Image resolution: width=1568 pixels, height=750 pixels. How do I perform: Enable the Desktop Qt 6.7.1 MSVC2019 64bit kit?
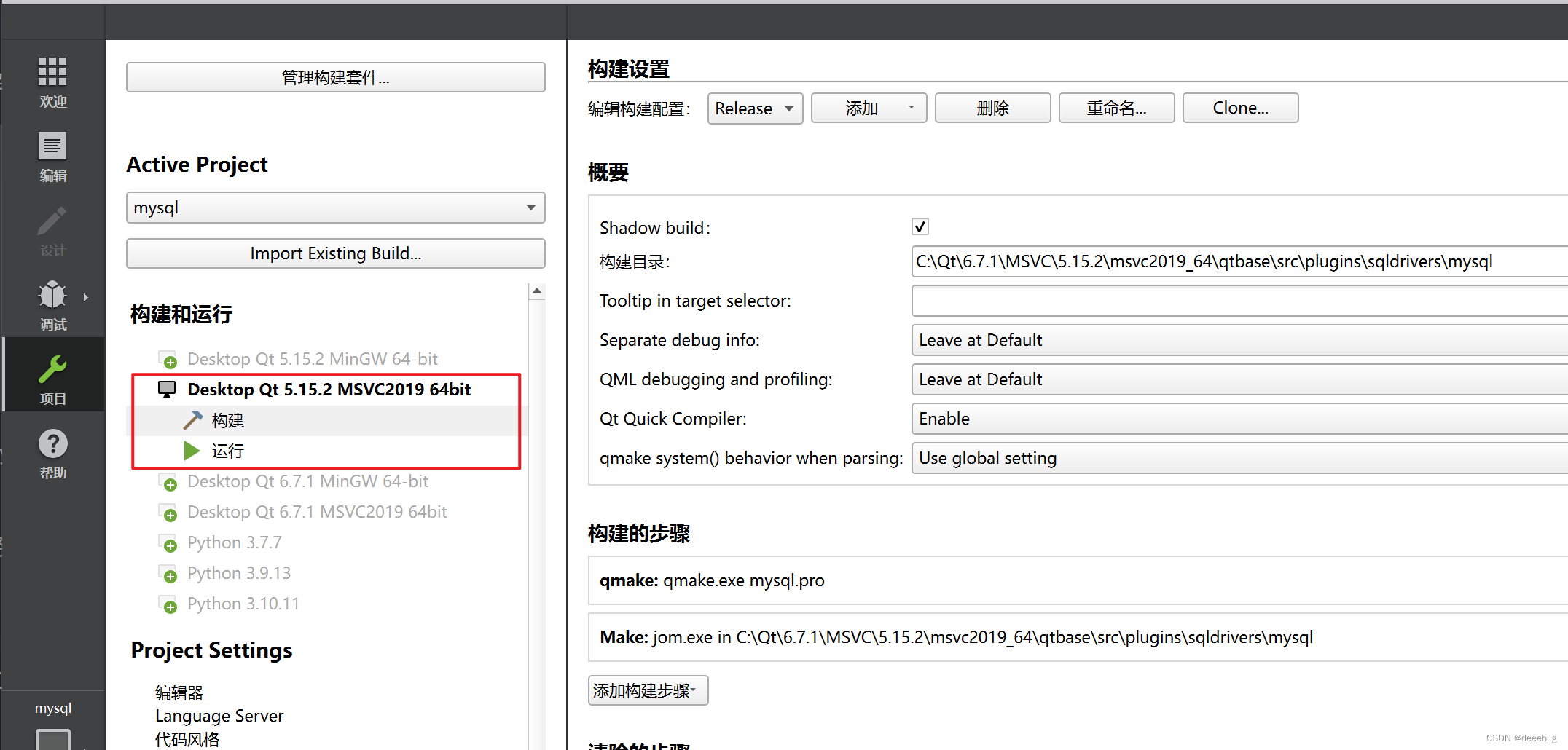[x=168, y=513]
